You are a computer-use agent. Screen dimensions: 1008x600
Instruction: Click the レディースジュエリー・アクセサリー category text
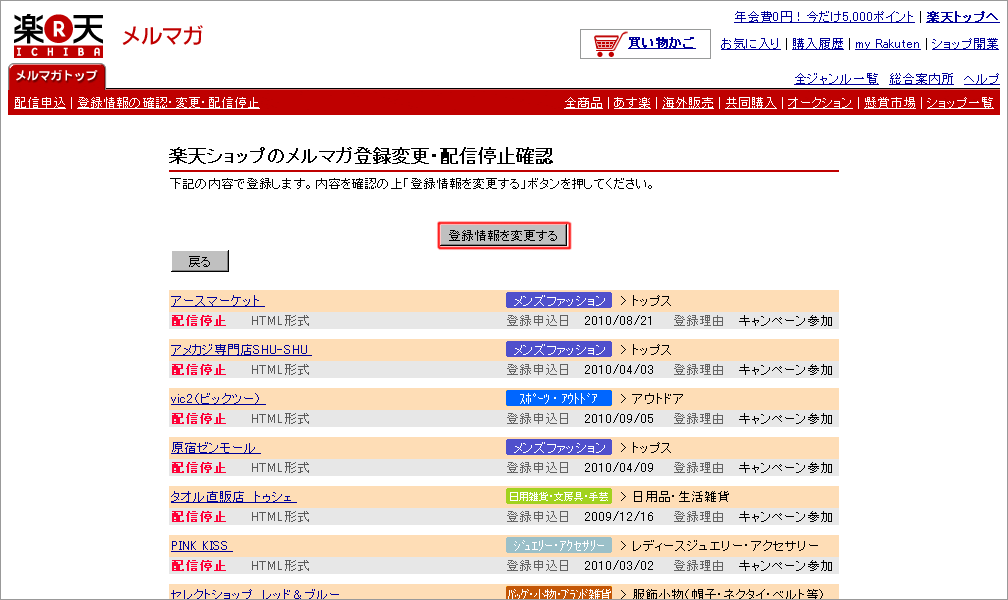[x=725, y=545]
